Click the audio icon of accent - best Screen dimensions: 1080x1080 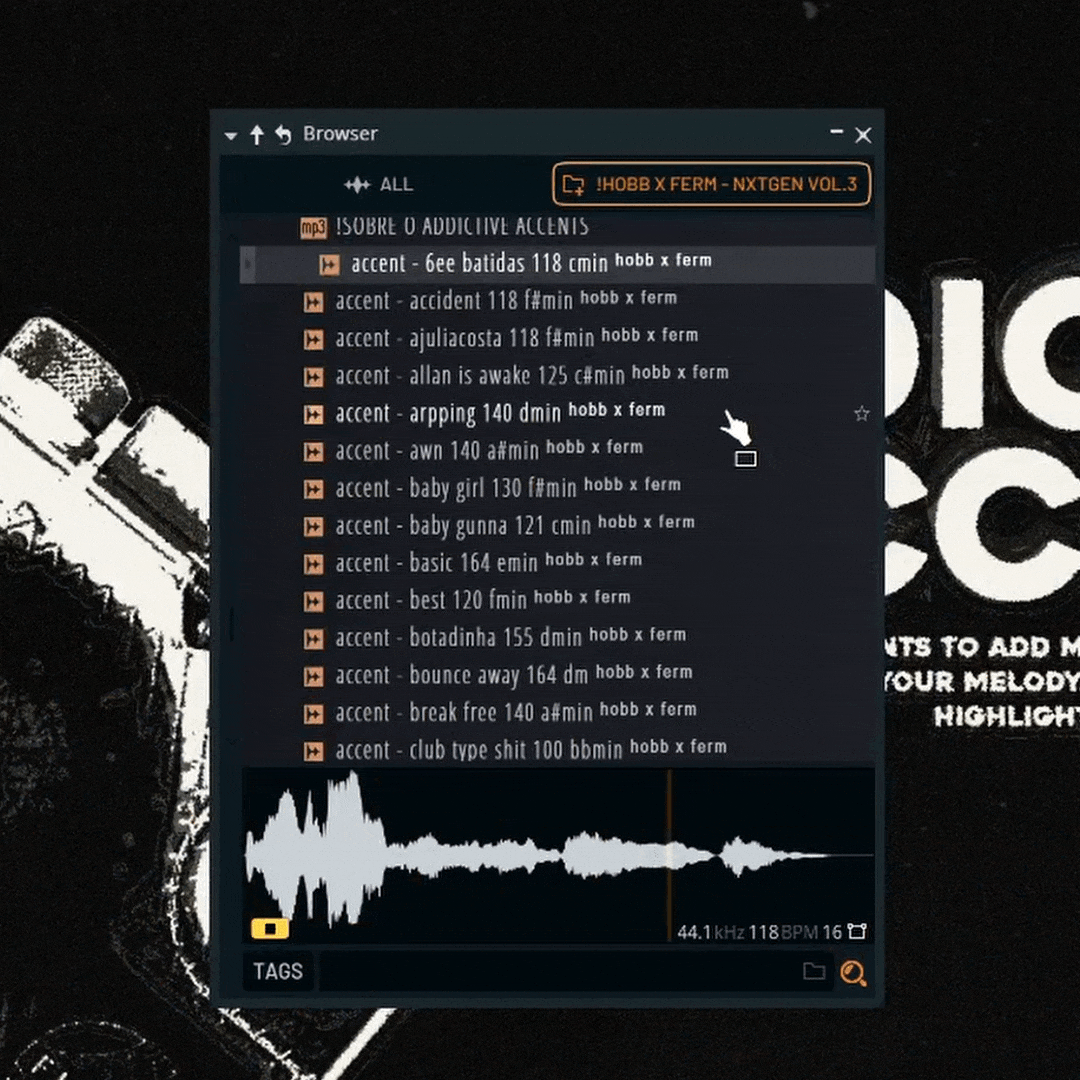coord(314,602)
